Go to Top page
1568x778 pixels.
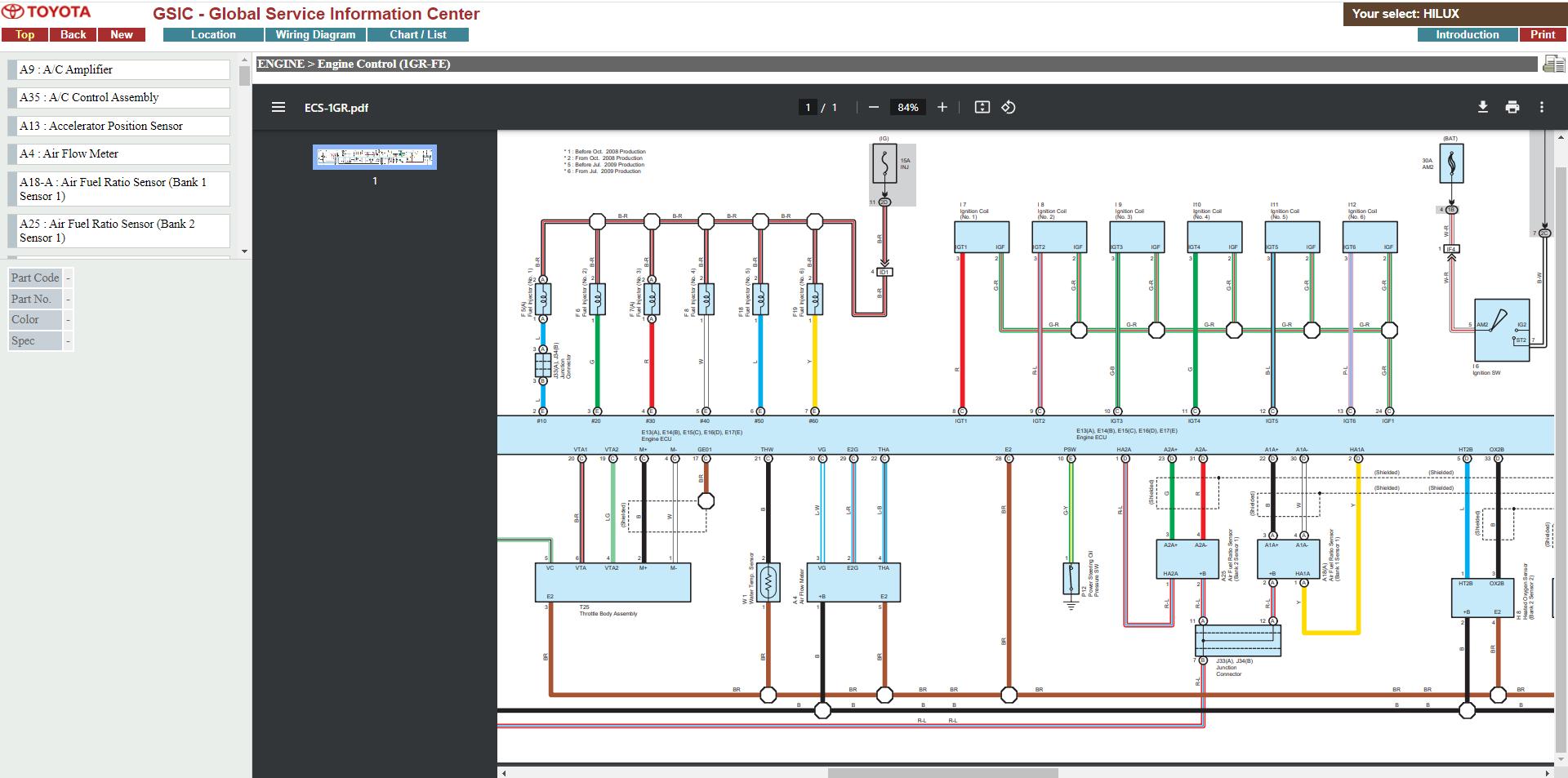tap(24, 34)
